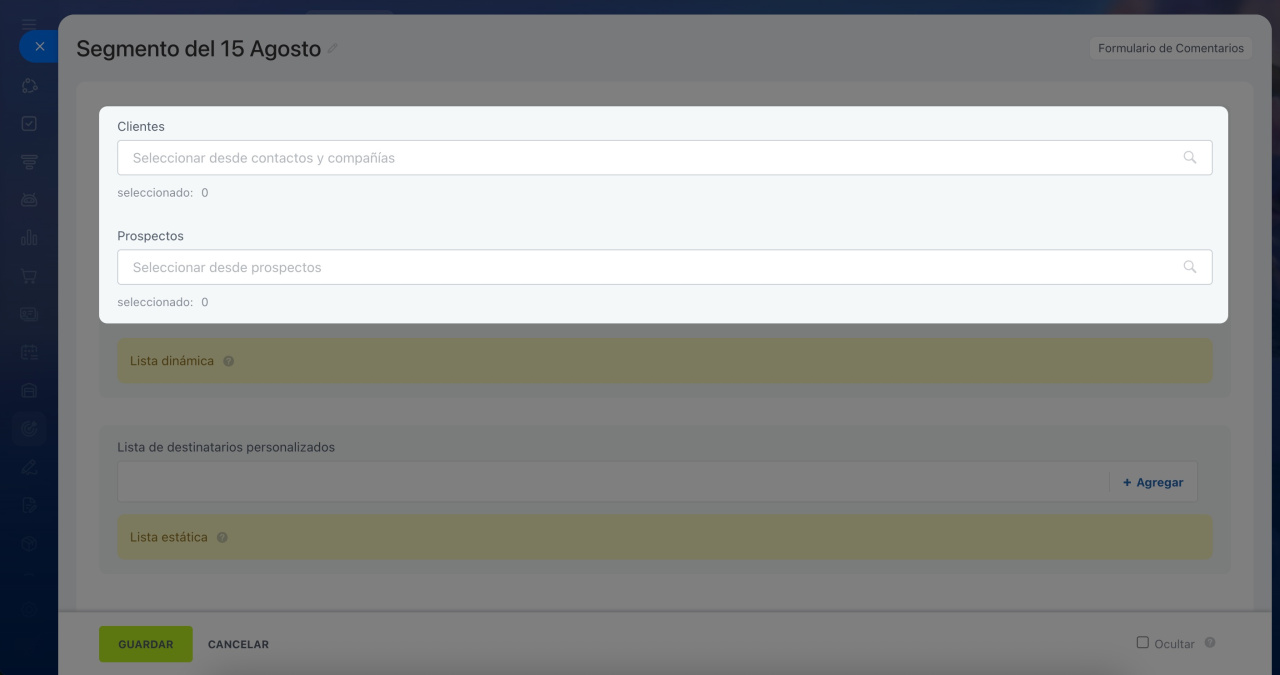
Task: Open the cube icon in sidebar
Action: coord(29,543)
